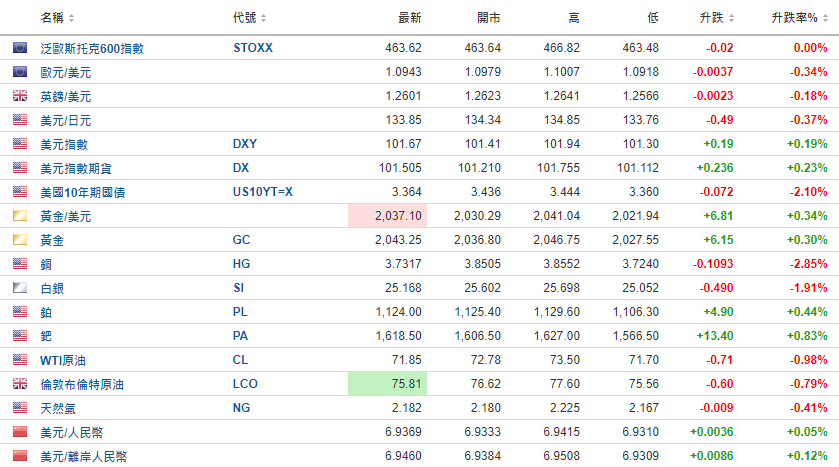Click the highlighted red 2,037.10 price cell
This screenshot has height=467, width=839.
point(387,216)
